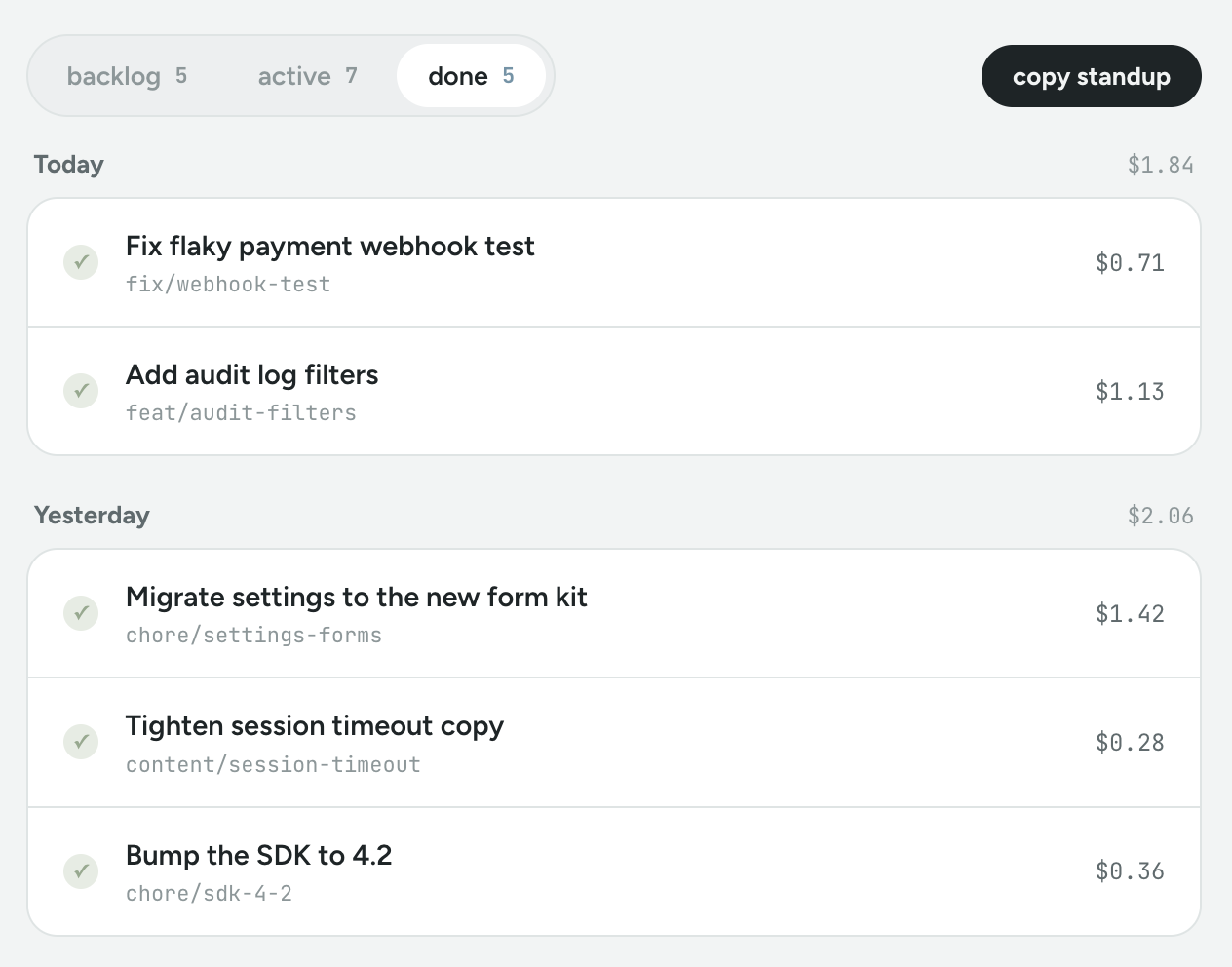The image size is (1232, 967).
Task: Click the feat/audit-filters branch label
Action: [x=241, y=413]
